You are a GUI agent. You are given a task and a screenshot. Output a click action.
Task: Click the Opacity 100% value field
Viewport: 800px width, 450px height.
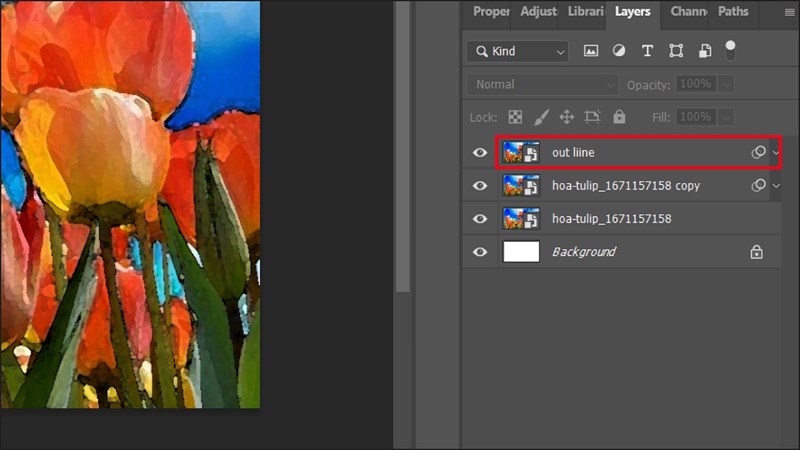(696, 84)
